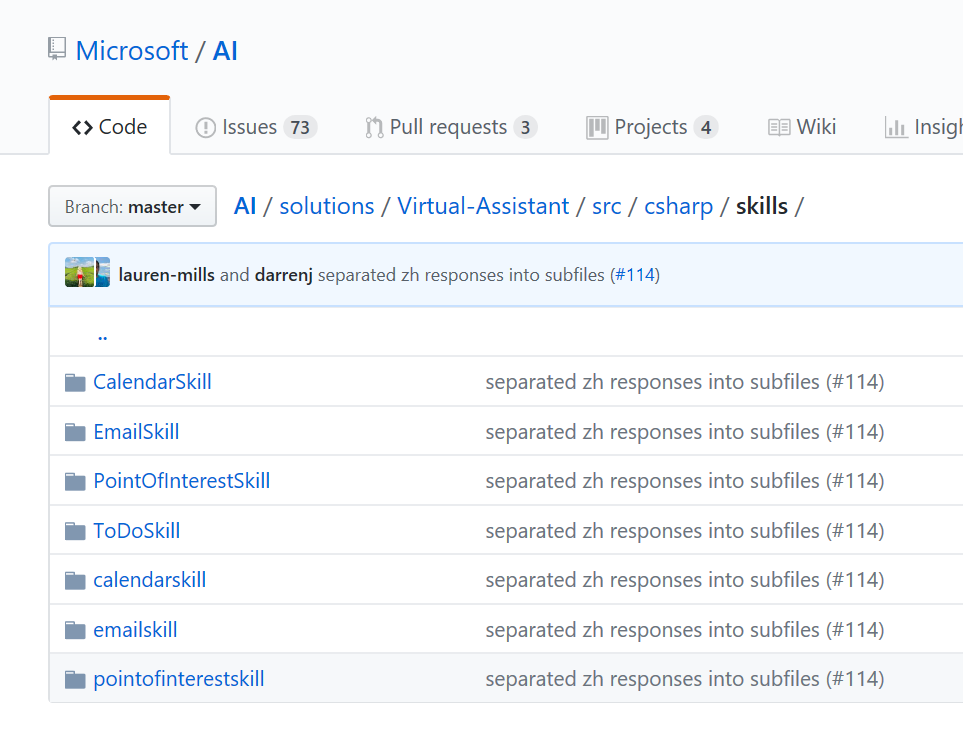Screen dimensions: 963x743
Task: Click the Projects count badge 4
Action: 706,127
